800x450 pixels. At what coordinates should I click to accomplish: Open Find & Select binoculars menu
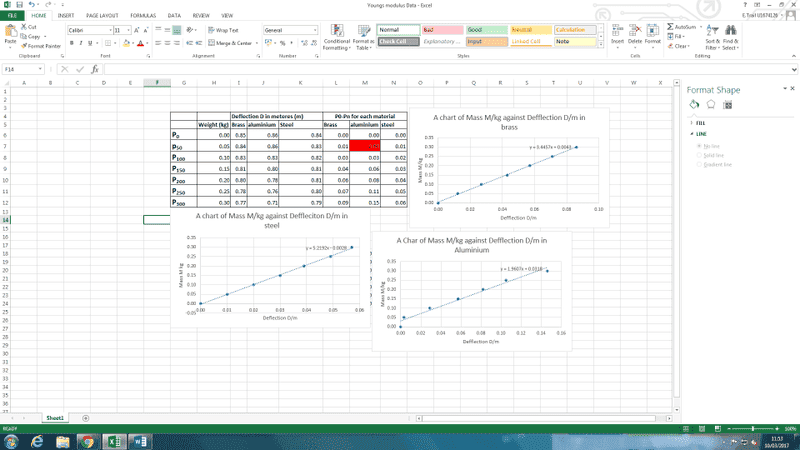pos(730,37)
